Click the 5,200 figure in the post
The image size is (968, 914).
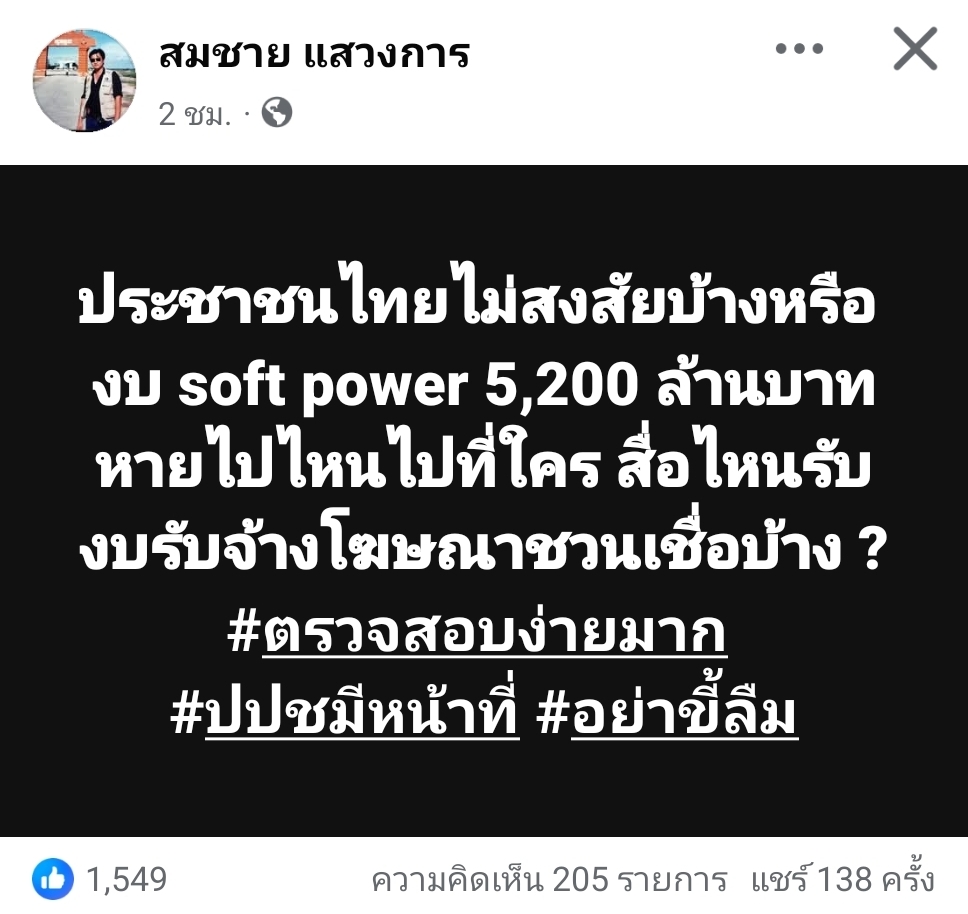(x=561, y=386)
